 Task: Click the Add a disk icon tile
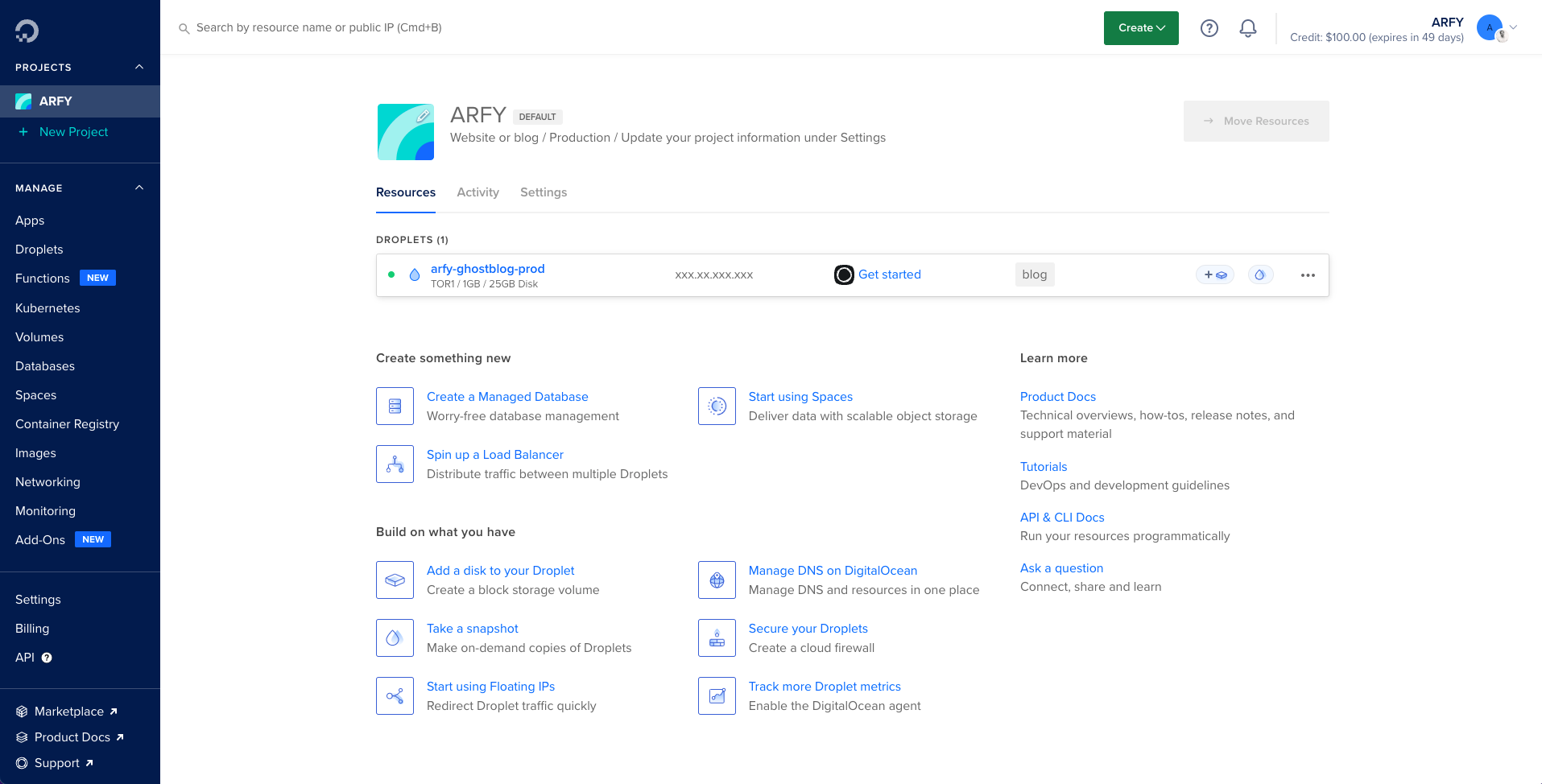[395, 580]
